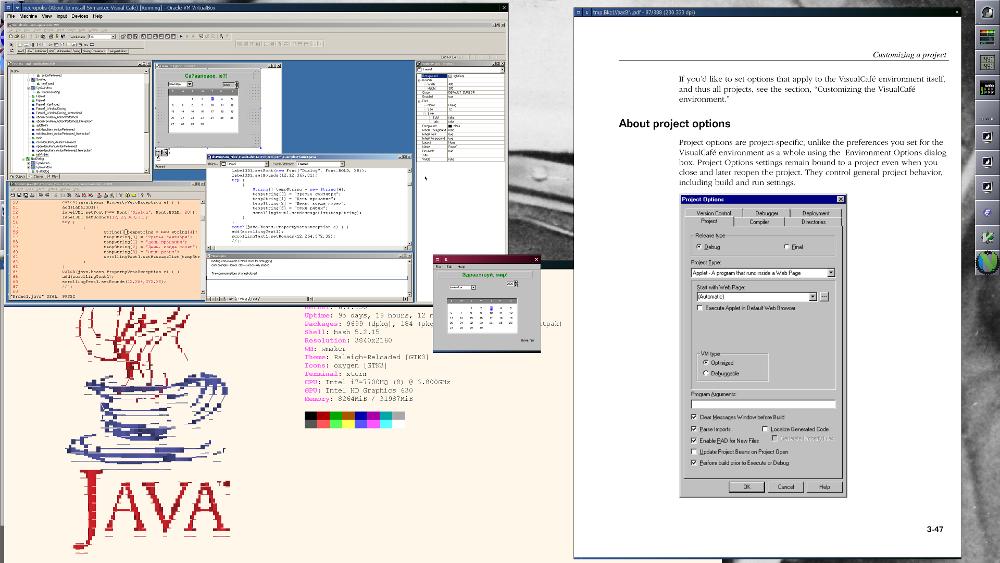Switch to the Version Control tab
1000x563 pixels.
pos(714,213)
